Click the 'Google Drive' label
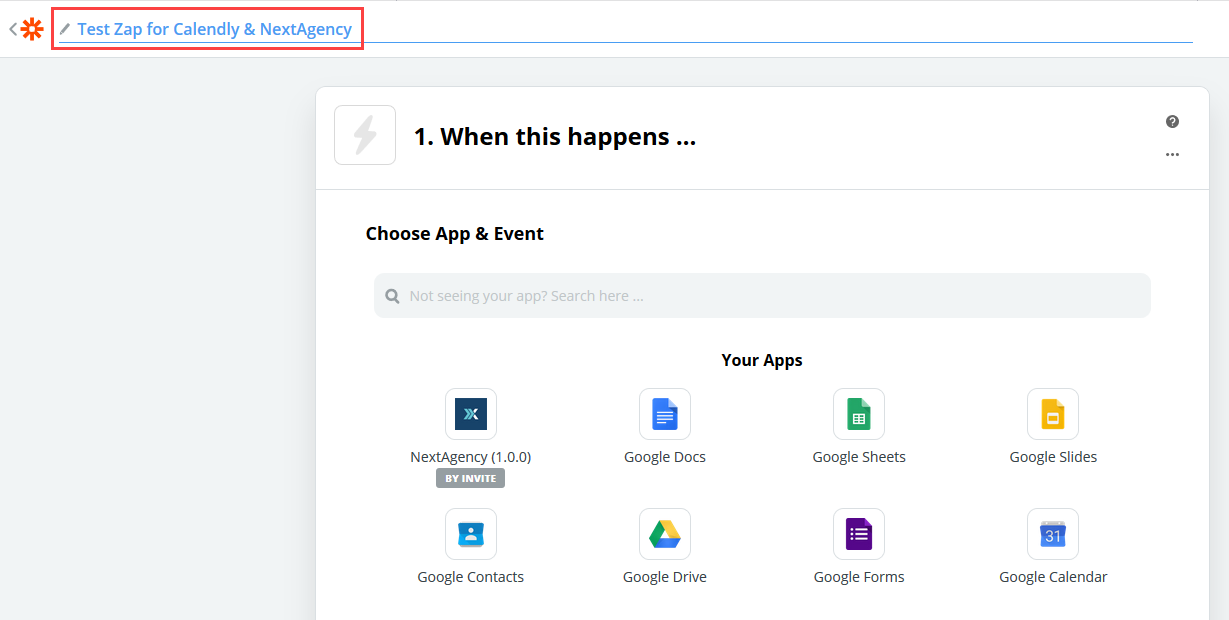Viewport: 1229px width, 620px height. [665, 577]
